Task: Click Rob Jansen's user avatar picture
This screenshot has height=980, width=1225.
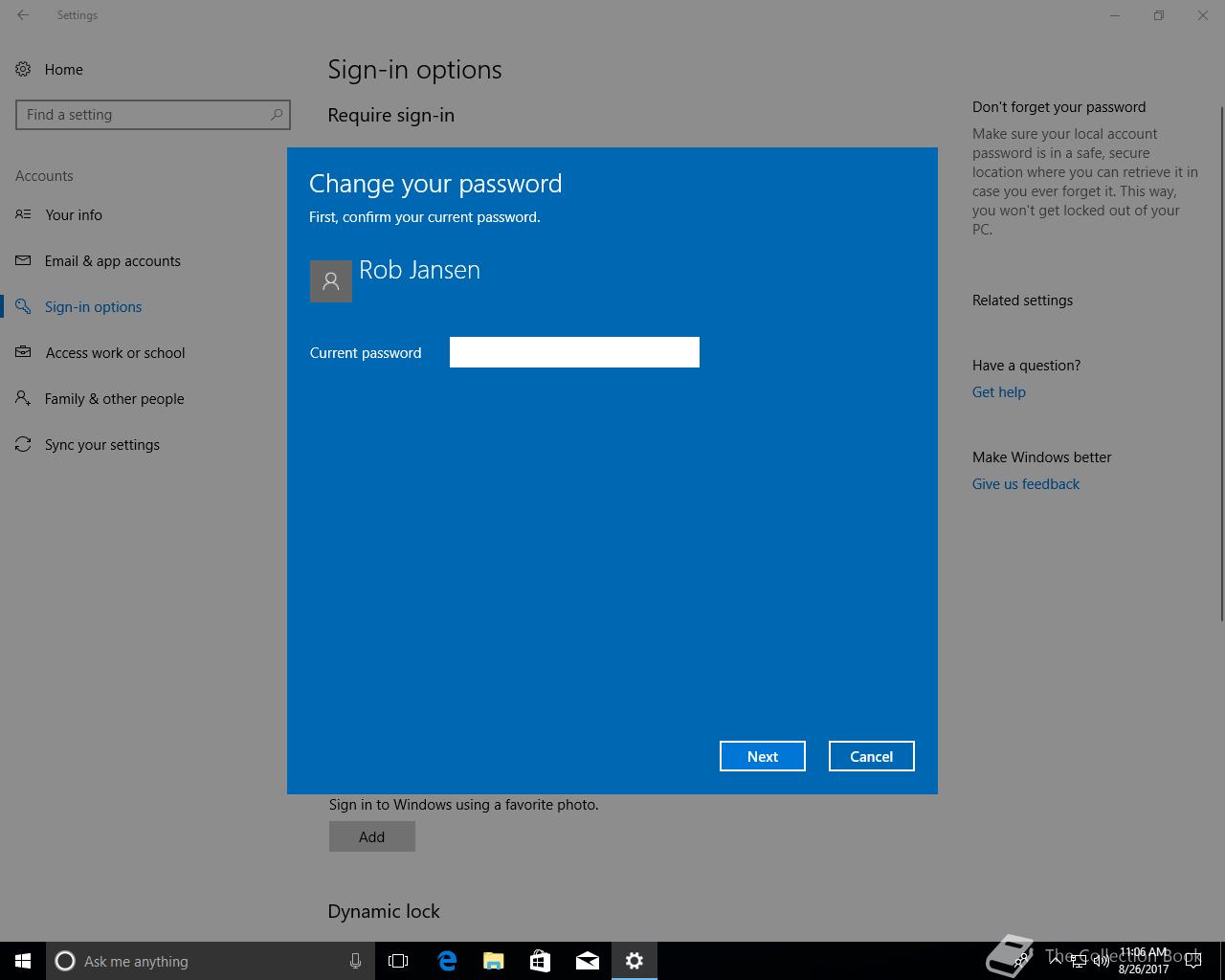Action: (x=331, y=281)
